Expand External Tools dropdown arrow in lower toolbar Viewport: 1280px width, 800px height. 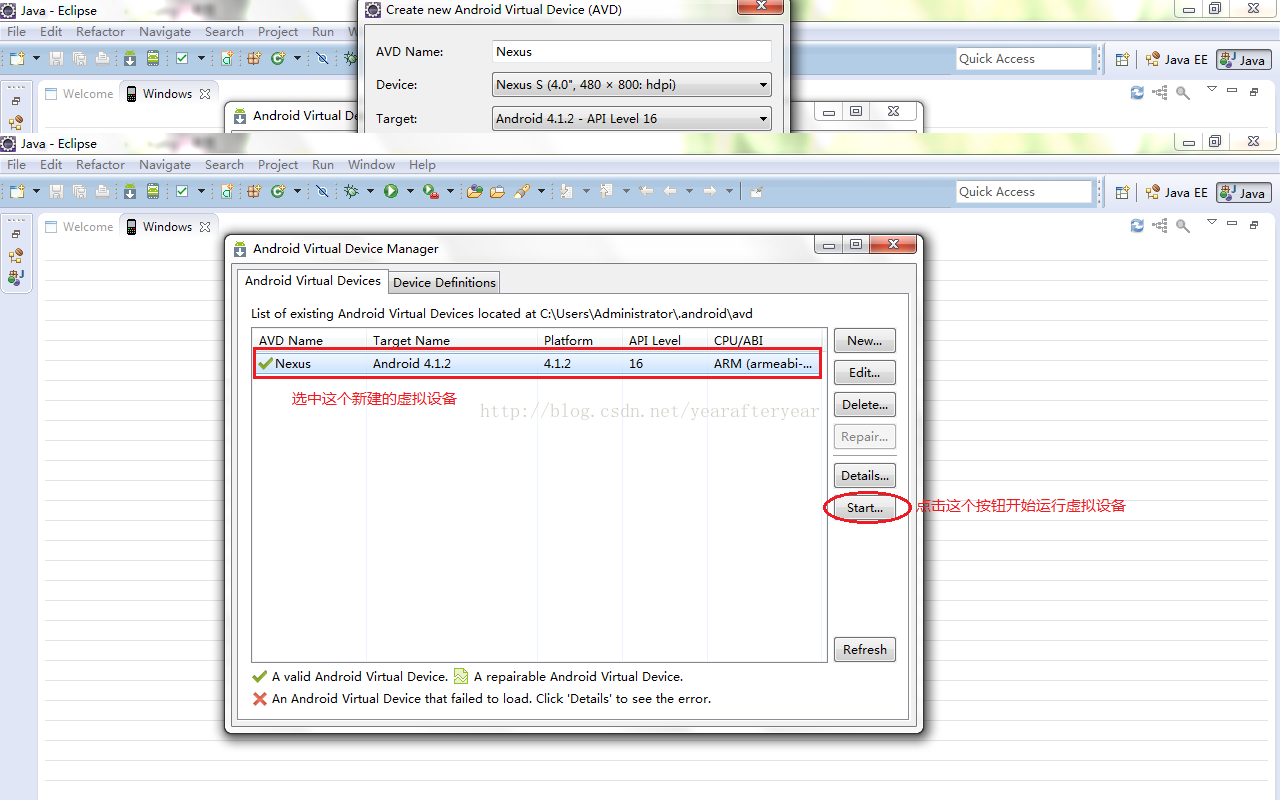tap(450, 191)
